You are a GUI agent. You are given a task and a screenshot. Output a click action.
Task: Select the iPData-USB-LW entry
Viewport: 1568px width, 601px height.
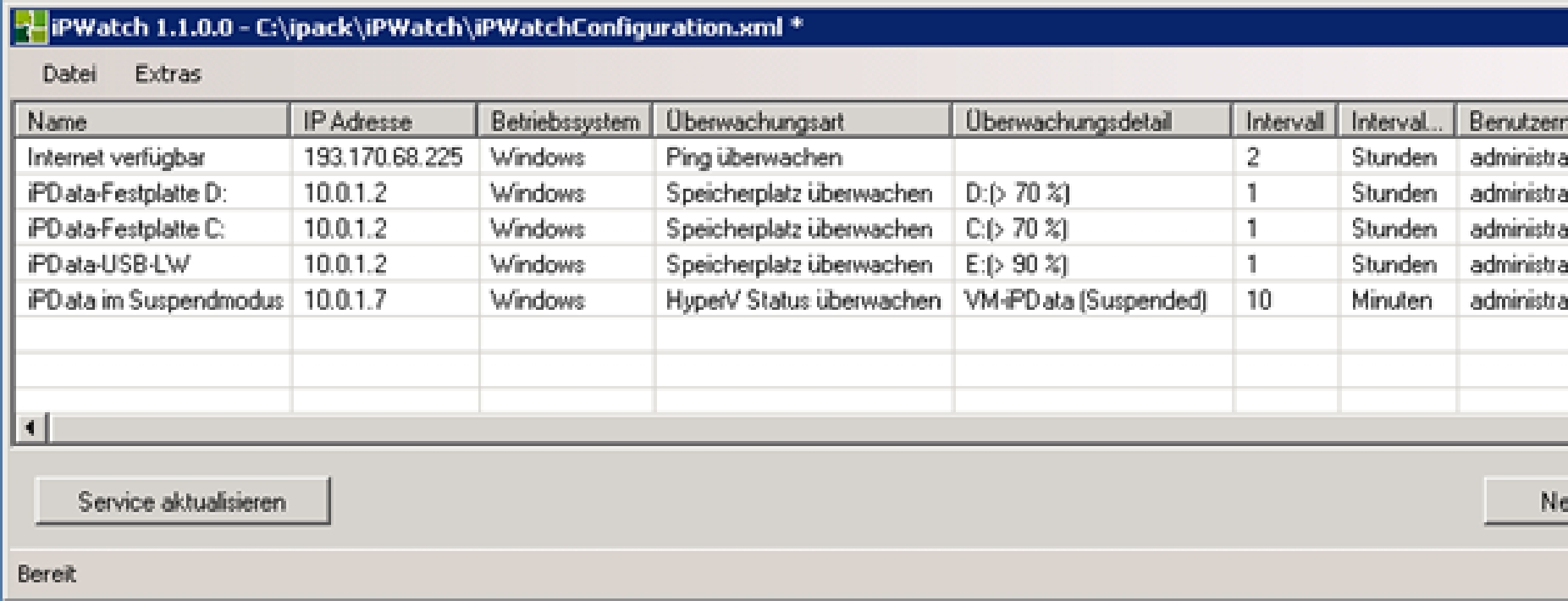(109, 264)
